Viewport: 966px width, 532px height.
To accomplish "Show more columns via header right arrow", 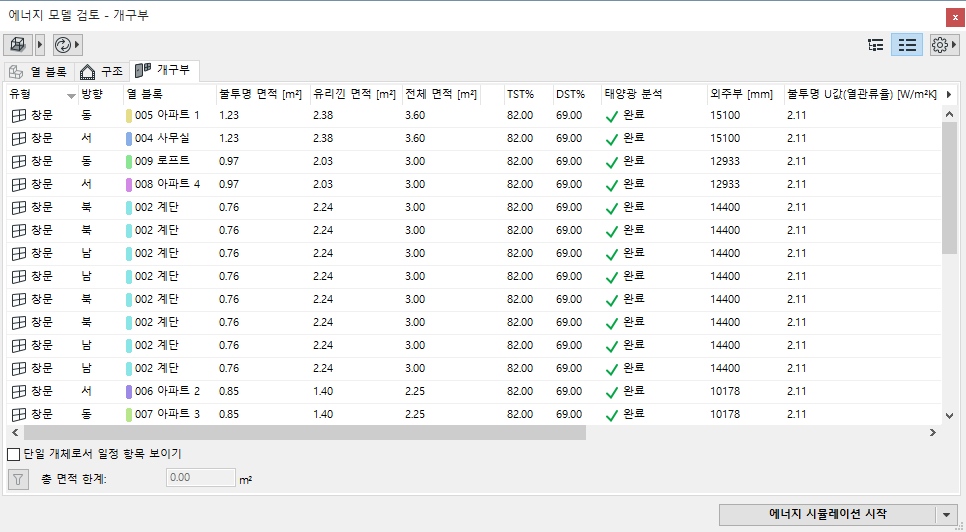I will click(x=949, y=94).
